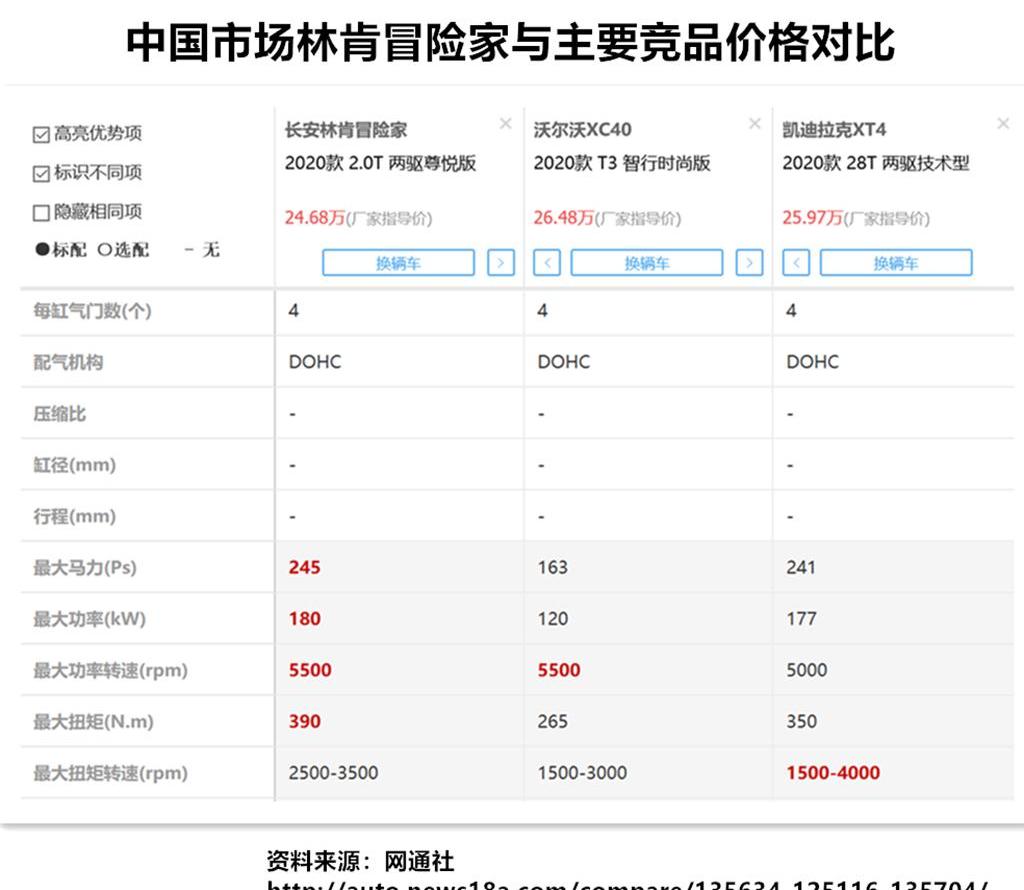
Task: Click the horsepower value 163
Action: tap(552, 567)
